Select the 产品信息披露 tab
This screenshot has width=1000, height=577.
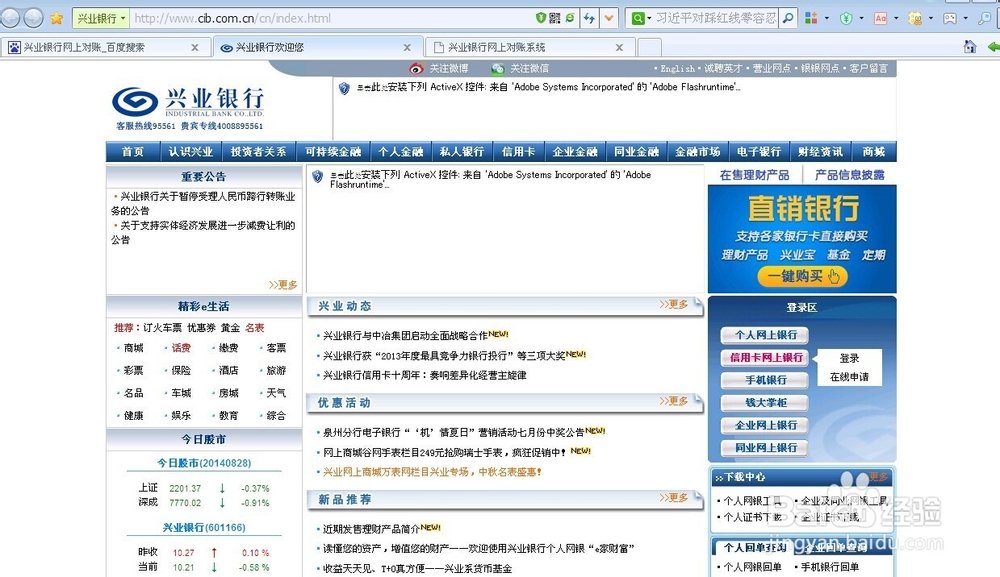coord(849,175)
